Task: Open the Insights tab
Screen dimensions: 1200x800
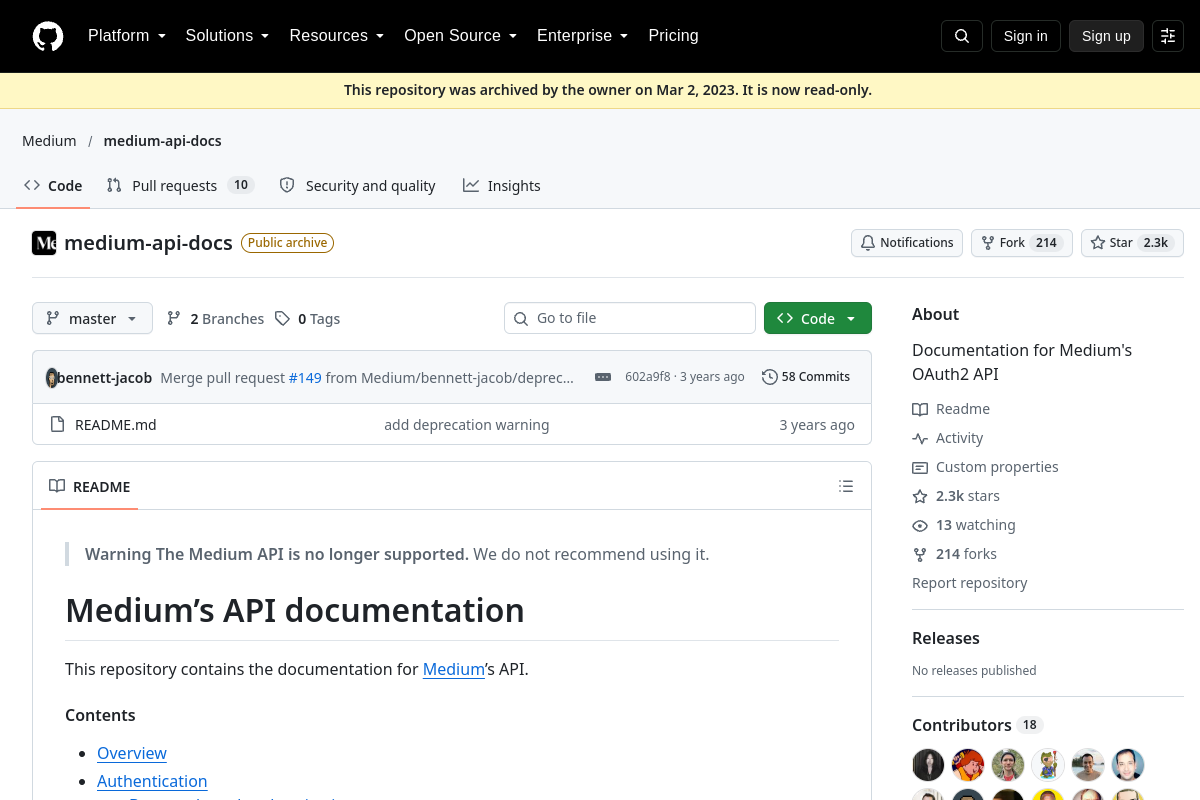Action: [501, 186]
